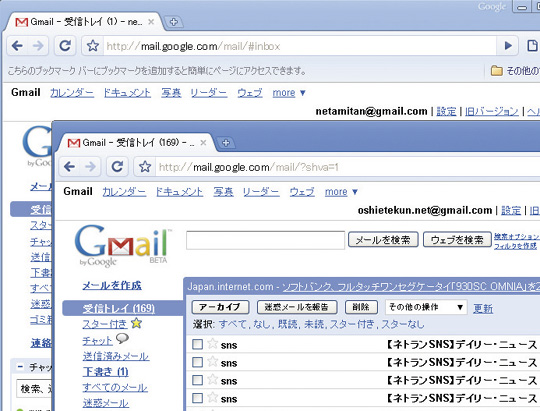The image size is (540, 411).
Task: Open 設定 beside oshietekun.net@gmail.com
Action: (x=511, y=210)
